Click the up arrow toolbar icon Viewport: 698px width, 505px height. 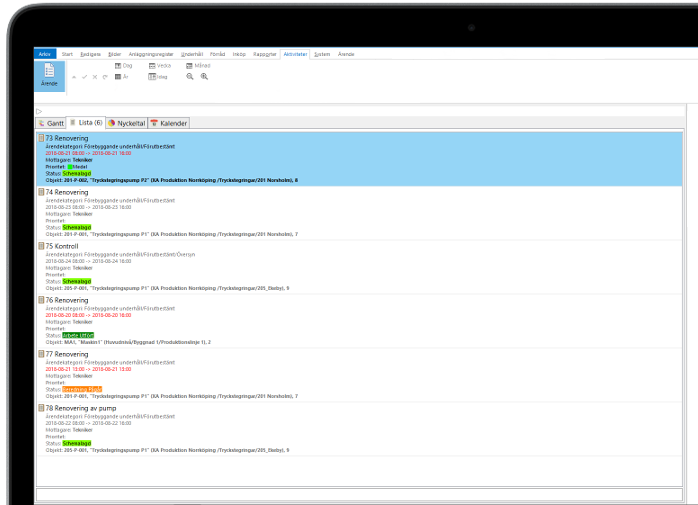pyautogui.click(x=74, y=77)
